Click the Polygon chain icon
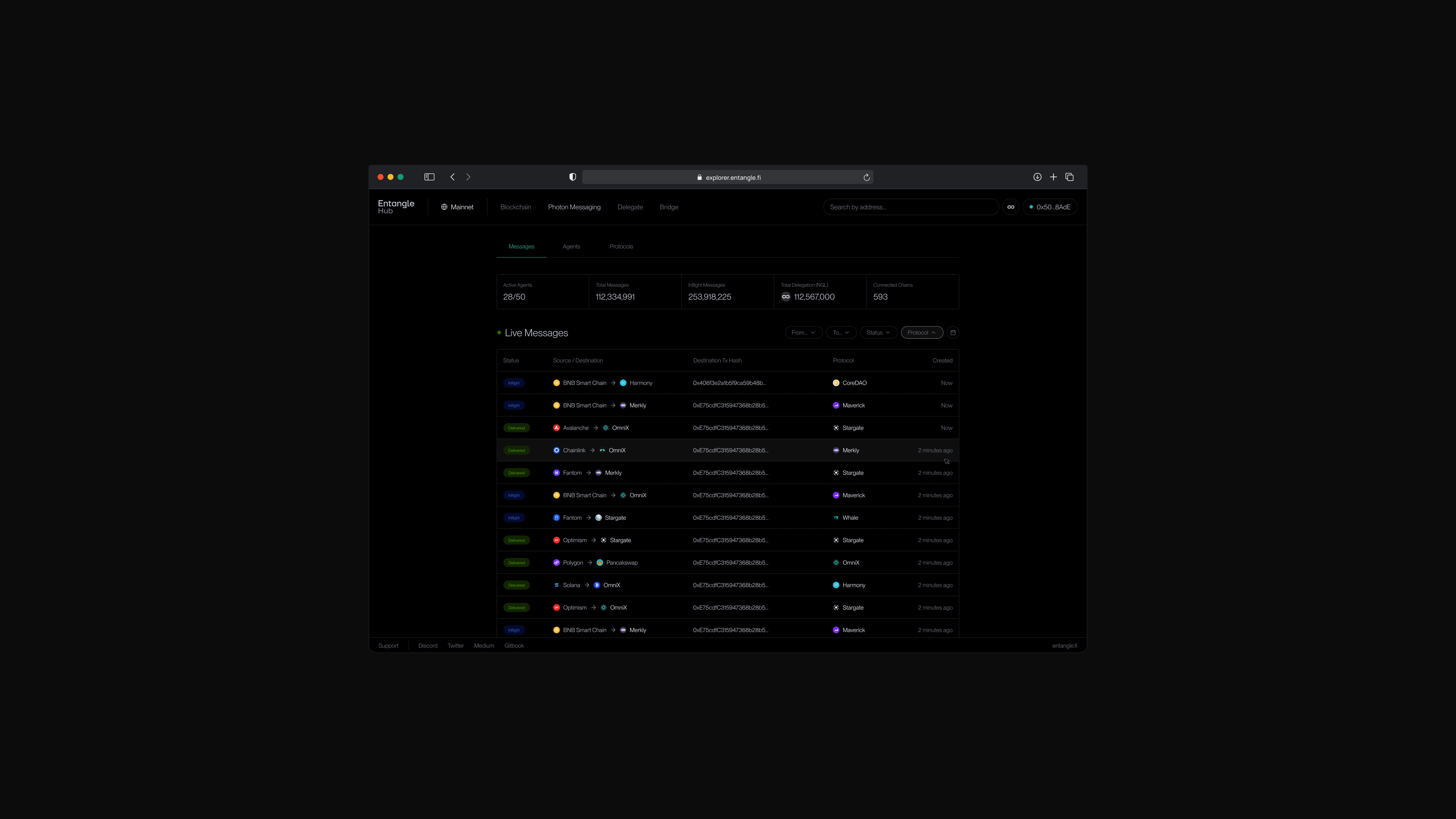Viewport: 1456px width, 819px height. [556, 562]
